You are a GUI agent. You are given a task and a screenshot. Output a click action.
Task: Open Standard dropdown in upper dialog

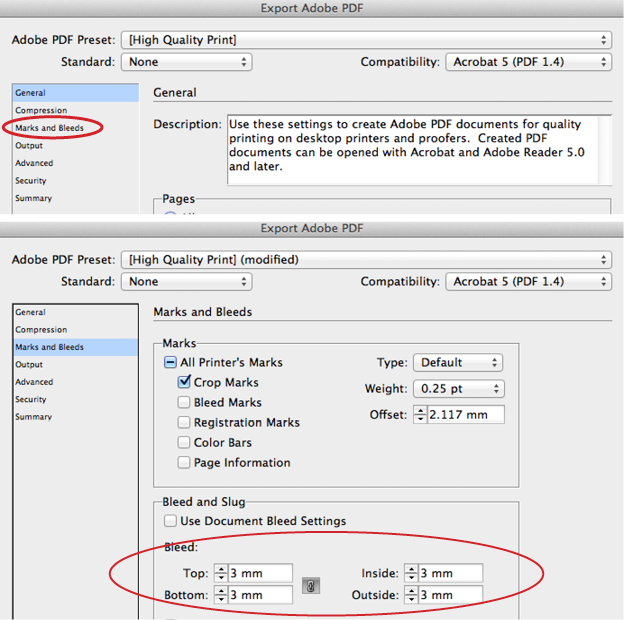click(187, 62)
